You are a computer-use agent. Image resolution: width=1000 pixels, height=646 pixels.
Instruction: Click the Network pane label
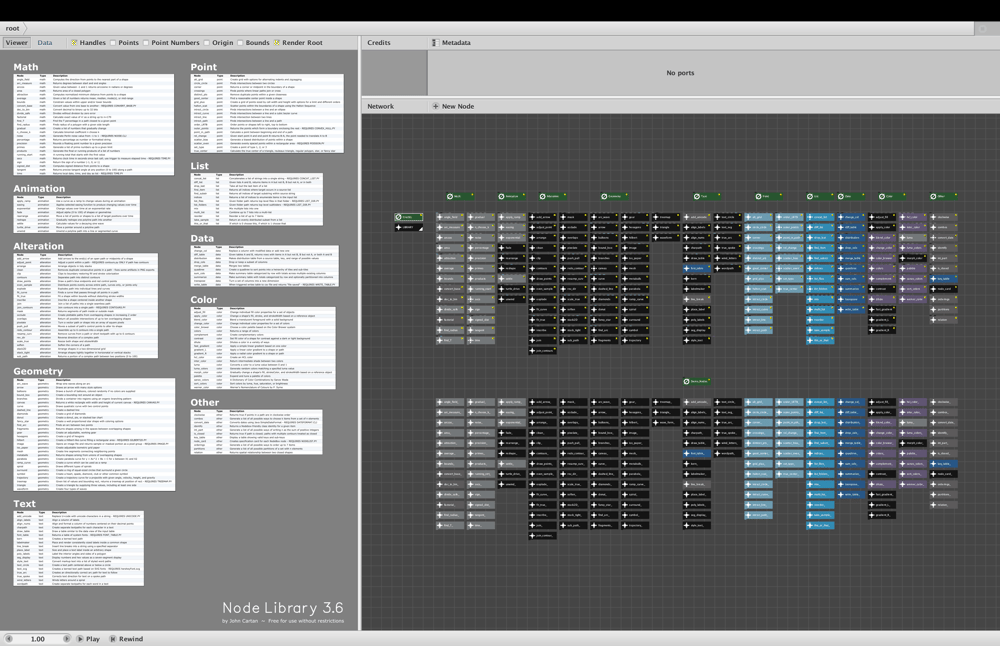380,106
